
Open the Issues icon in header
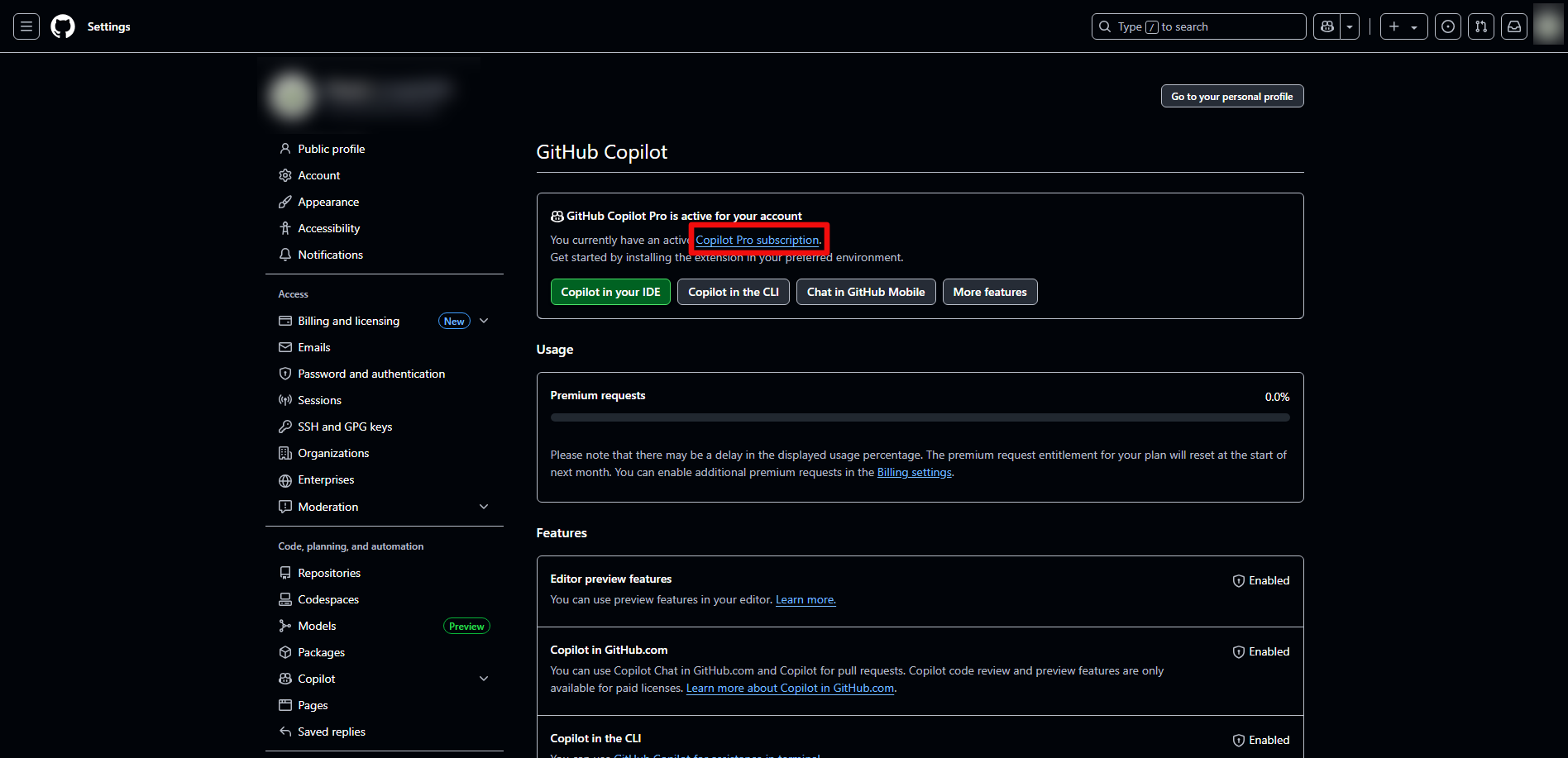pyautogui.click(x=1448, y=26)
